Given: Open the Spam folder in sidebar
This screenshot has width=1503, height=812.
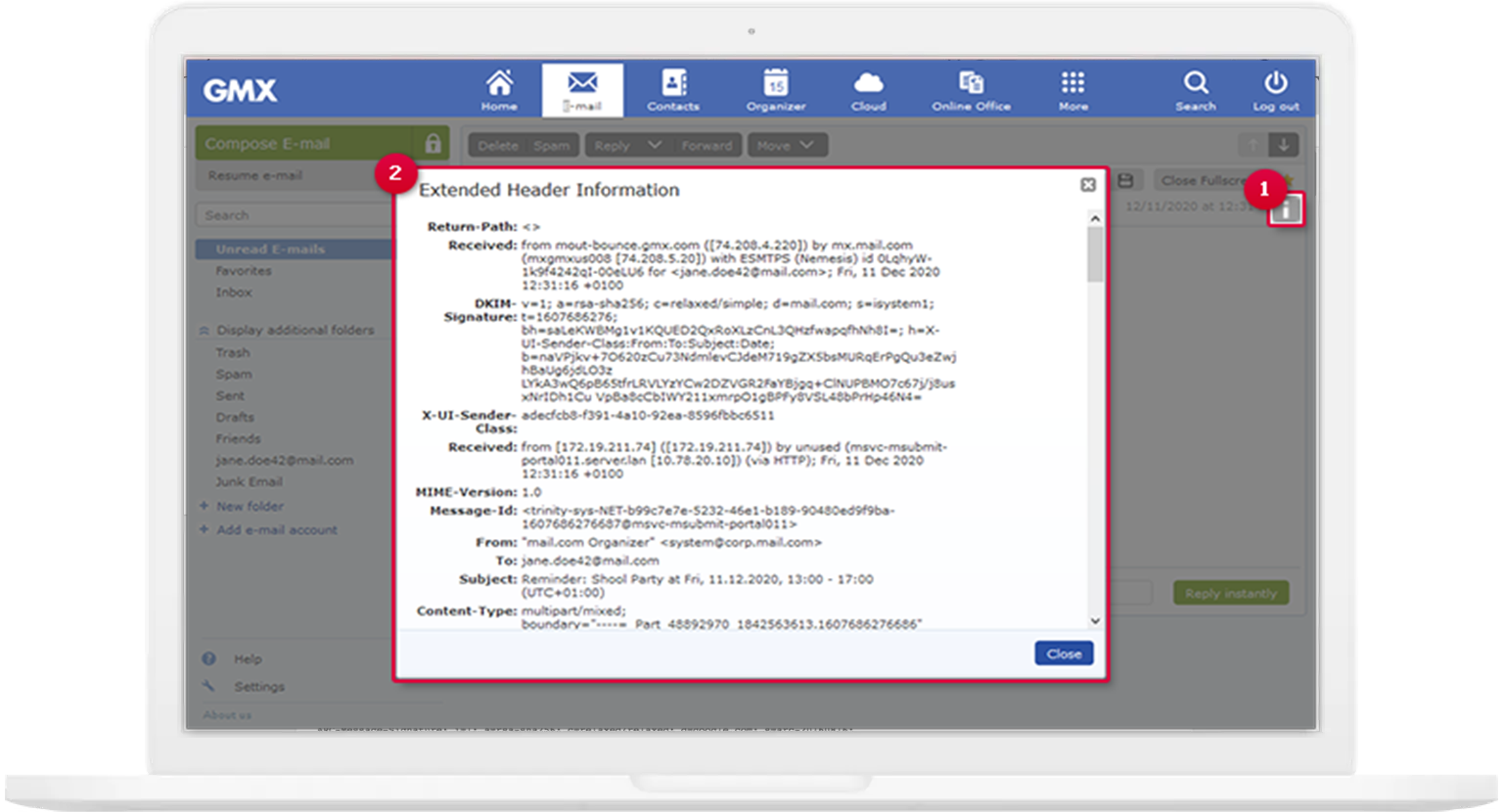Looking at the screenshot, I should (234, 374).
